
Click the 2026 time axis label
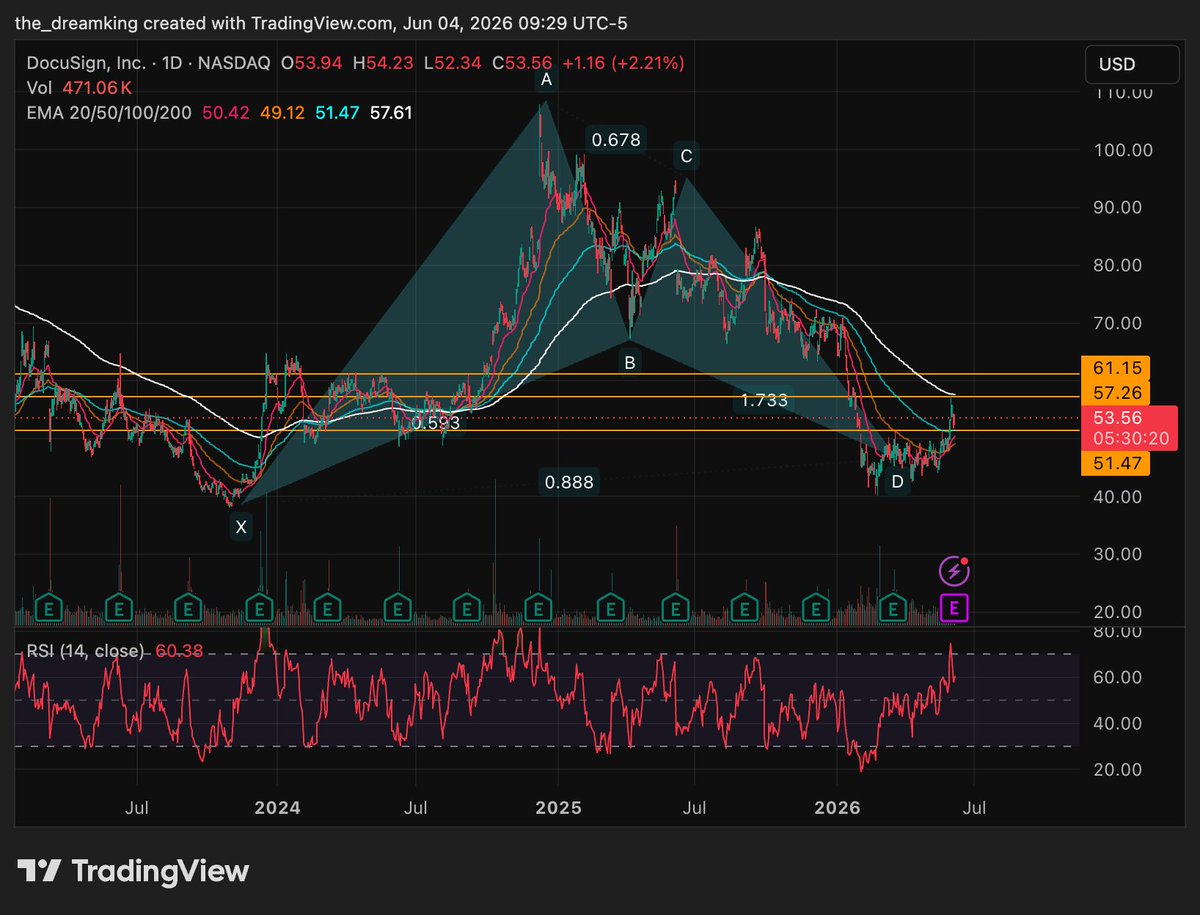(x=836, y=806)
